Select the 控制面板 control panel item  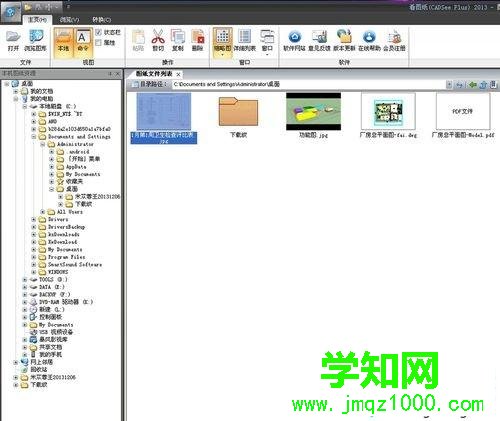pyautogui.click(x=50, y=317)
